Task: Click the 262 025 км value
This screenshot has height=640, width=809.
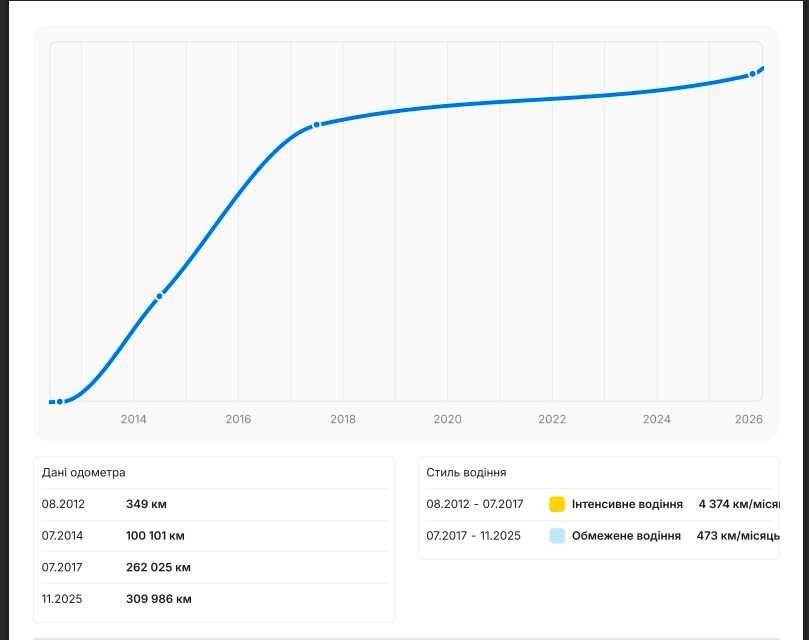Action: tap(158, 567)
